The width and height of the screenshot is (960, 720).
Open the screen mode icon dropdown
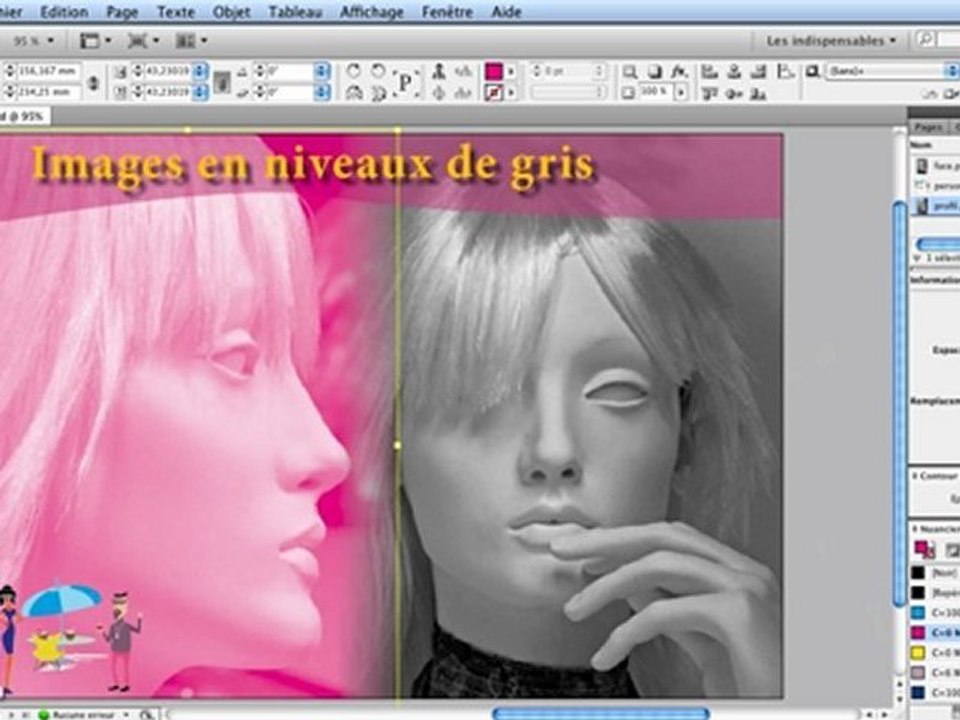pos(143,41)
